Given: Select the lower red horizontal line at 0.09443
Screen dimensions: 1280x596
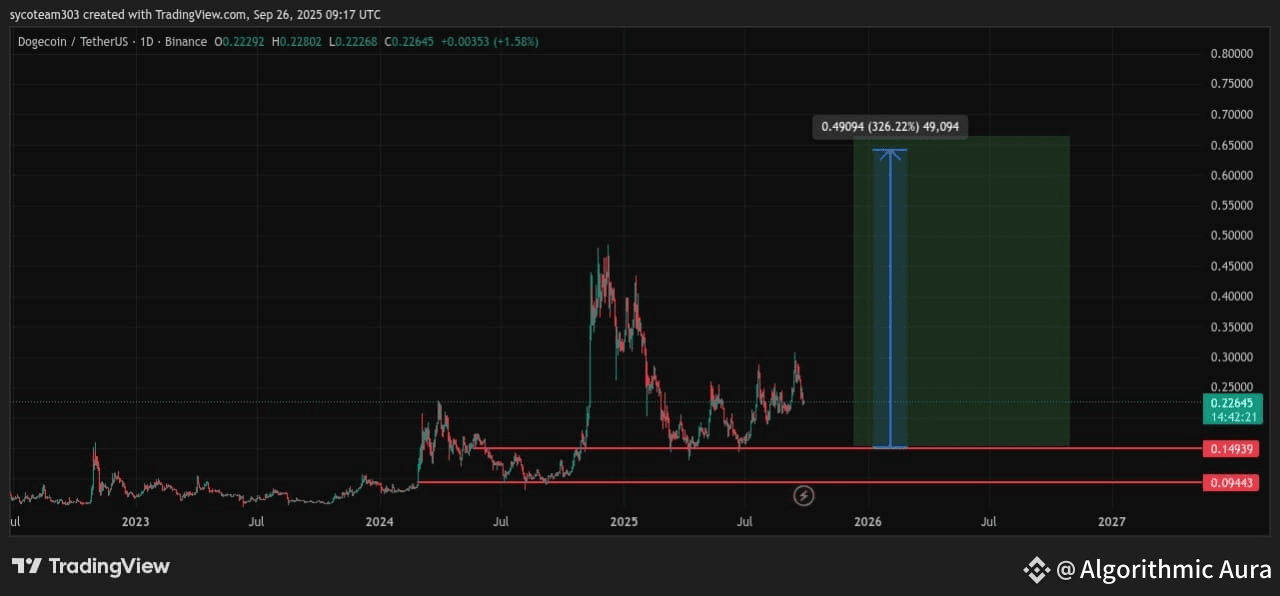Looking at the screenshot, I should click(810, 482).
